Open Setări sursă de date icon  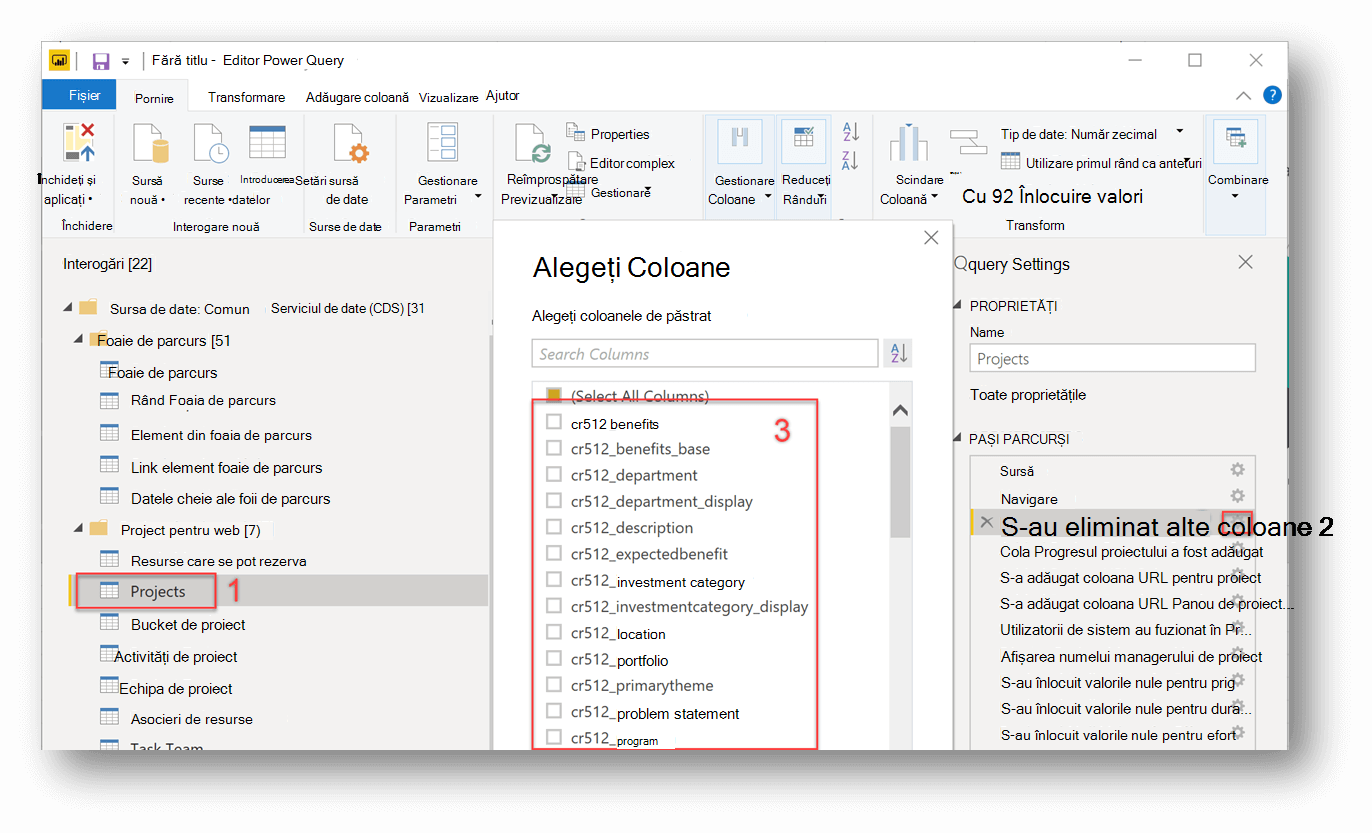(351, 144)
